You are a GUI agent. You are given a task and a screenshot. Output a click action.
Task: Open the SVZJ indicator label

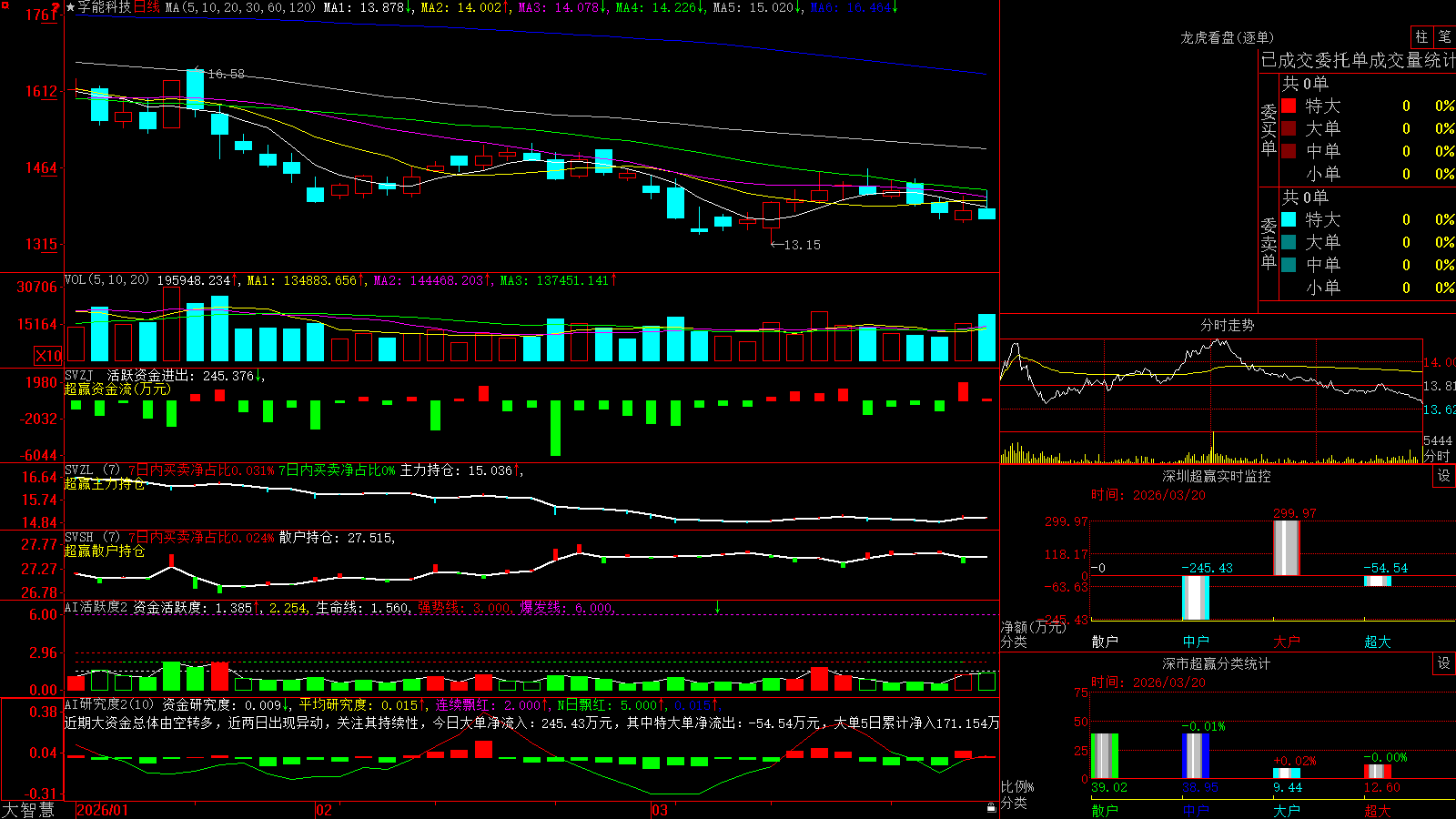(x=79, y=376)
